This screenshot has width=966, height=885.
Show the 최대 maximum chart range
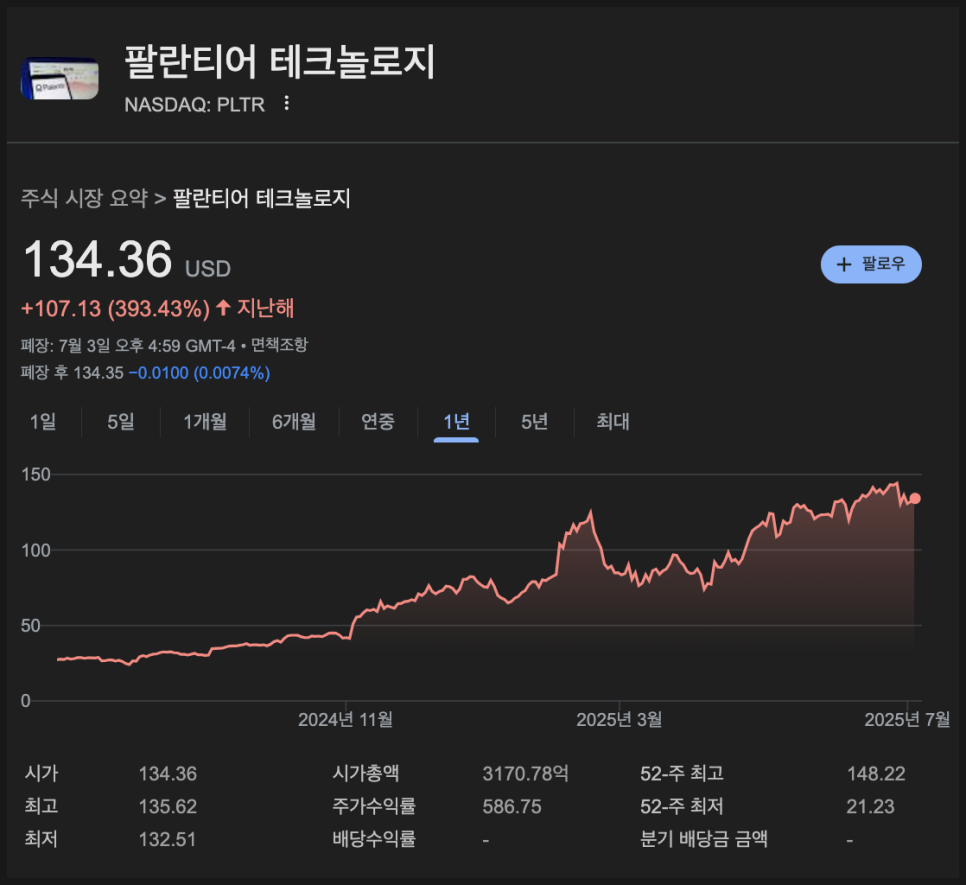(x=613, y=422)
